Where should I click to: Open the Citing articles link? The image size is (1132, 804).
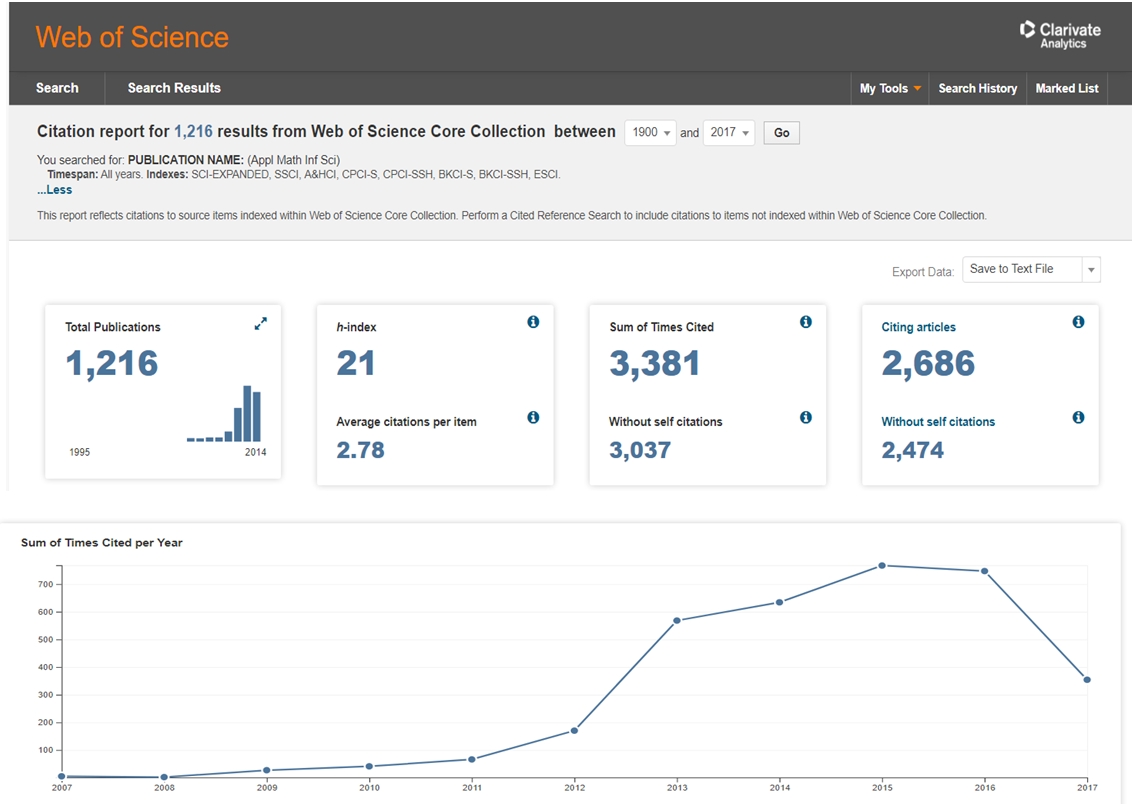coord(918,327)
